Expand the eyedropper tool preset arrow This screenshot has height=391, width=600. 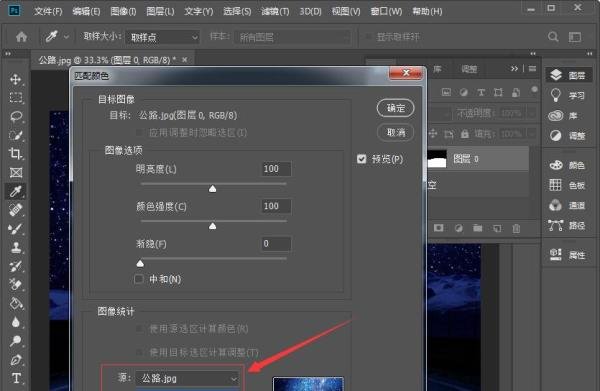pyautogui.click(x=66, y=37)
